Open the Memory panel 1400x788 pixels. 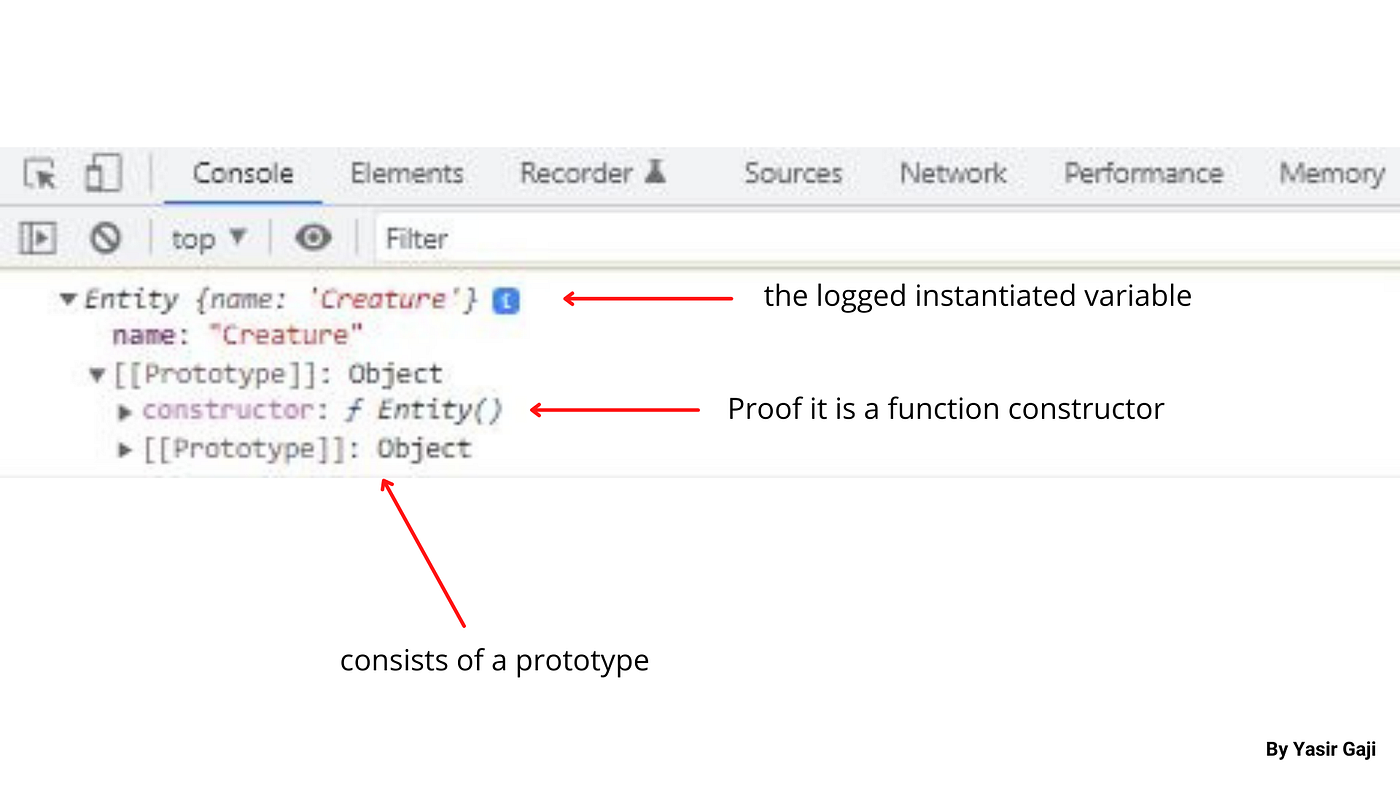coord(1331,173)
